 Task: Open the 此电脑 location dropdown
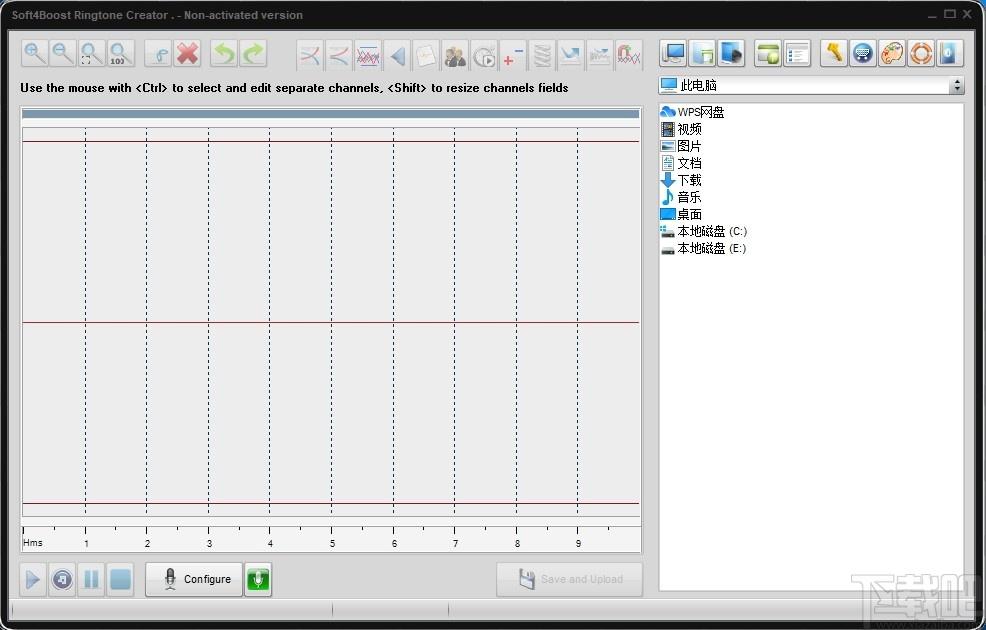tap(812, 86)
